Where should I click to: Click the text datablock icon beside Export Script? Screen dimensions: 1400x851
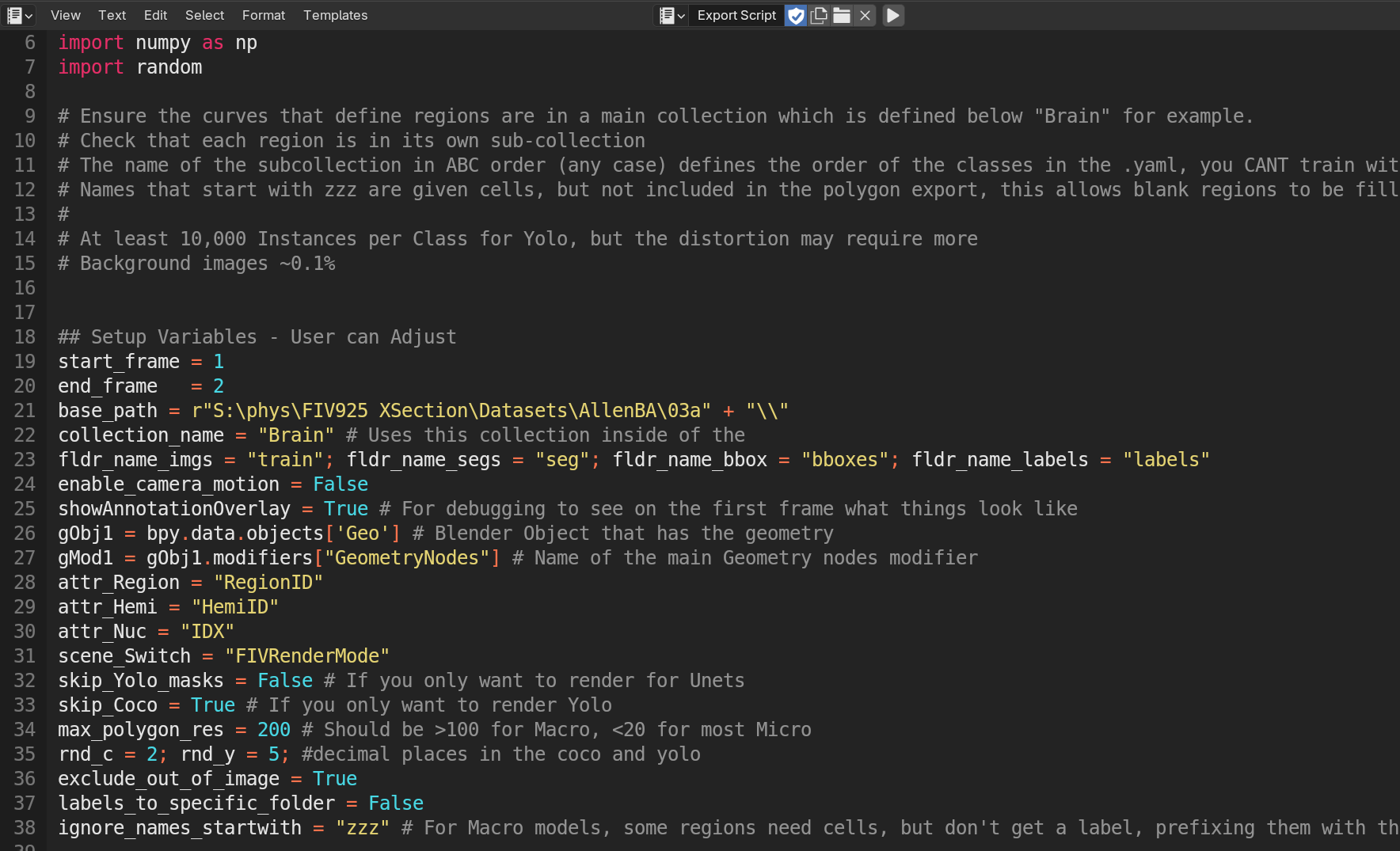666,15
